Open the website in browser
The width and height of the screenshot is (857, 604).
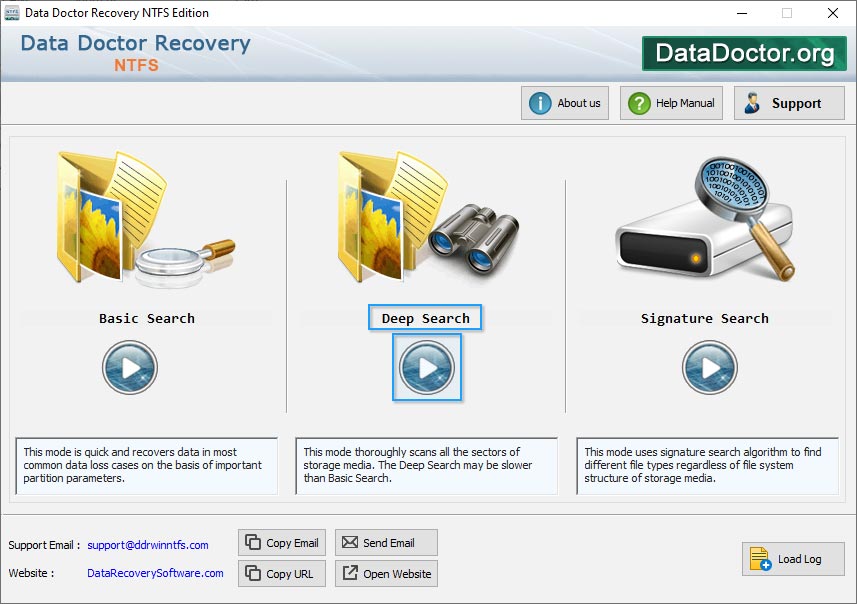point(386,573)
